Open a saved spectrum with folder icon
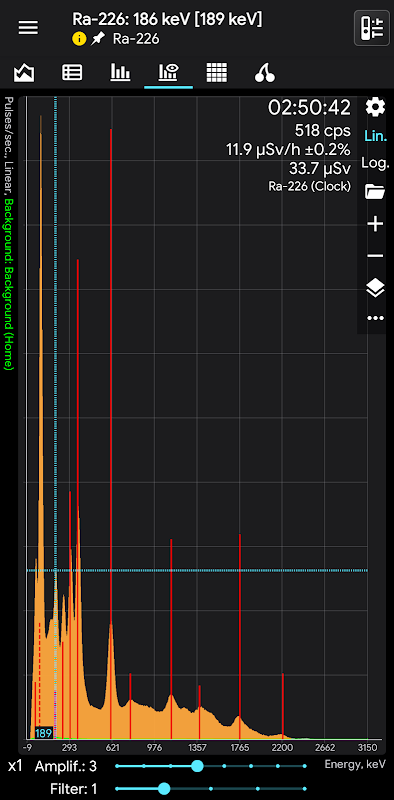Viewport: 394px width, 800px height. coord(375,192)
